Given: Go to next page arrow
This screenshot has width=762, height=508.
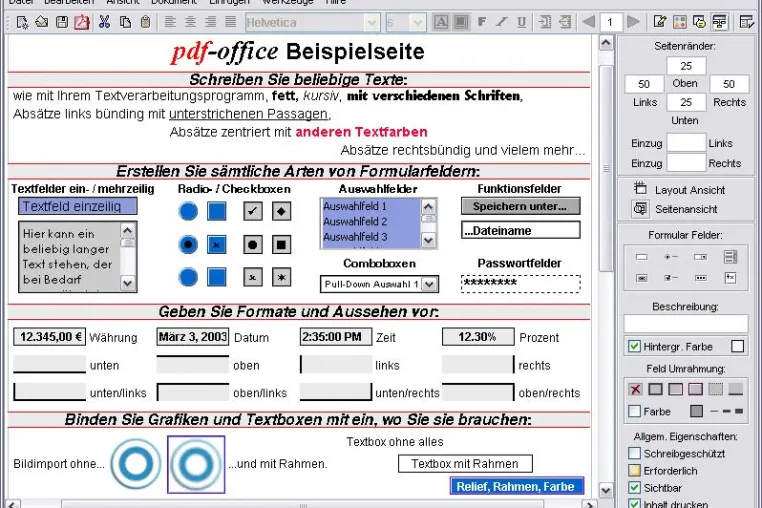Looking at the screenshot, I should [x=633, y=22].
